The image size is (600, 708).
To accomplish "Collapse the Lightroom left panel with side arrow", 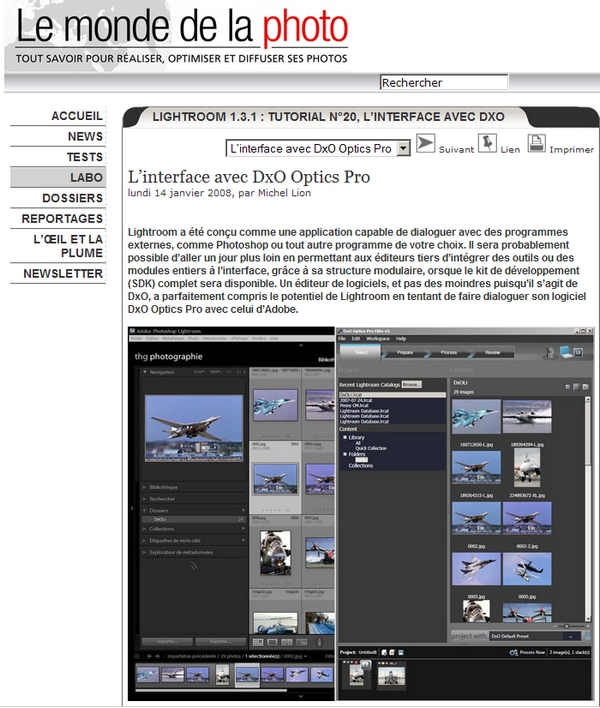I will tap(132, 508).
